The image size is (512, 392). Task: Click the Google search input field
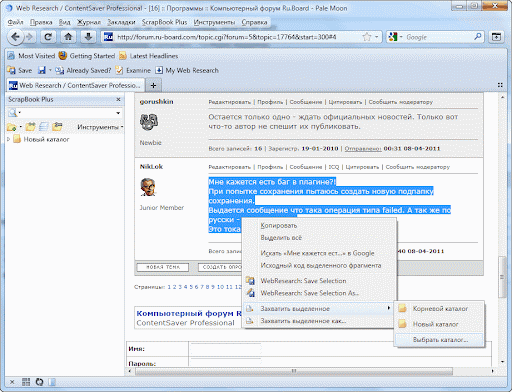[438, 37]
